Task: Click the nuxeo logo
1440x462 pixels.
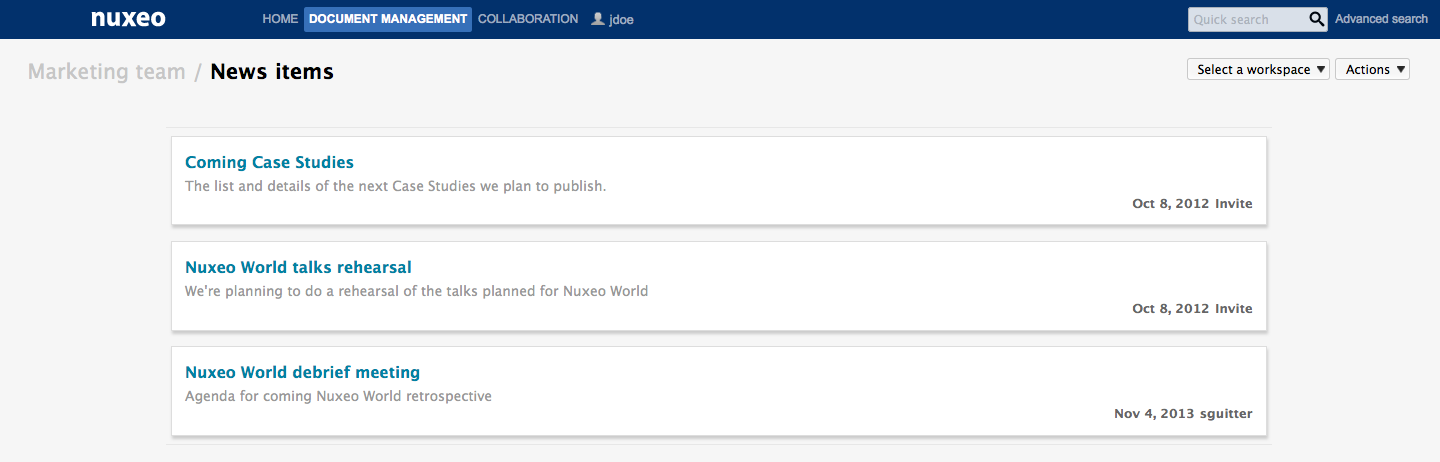Action: pyautogui.click(x=128, y=18)
